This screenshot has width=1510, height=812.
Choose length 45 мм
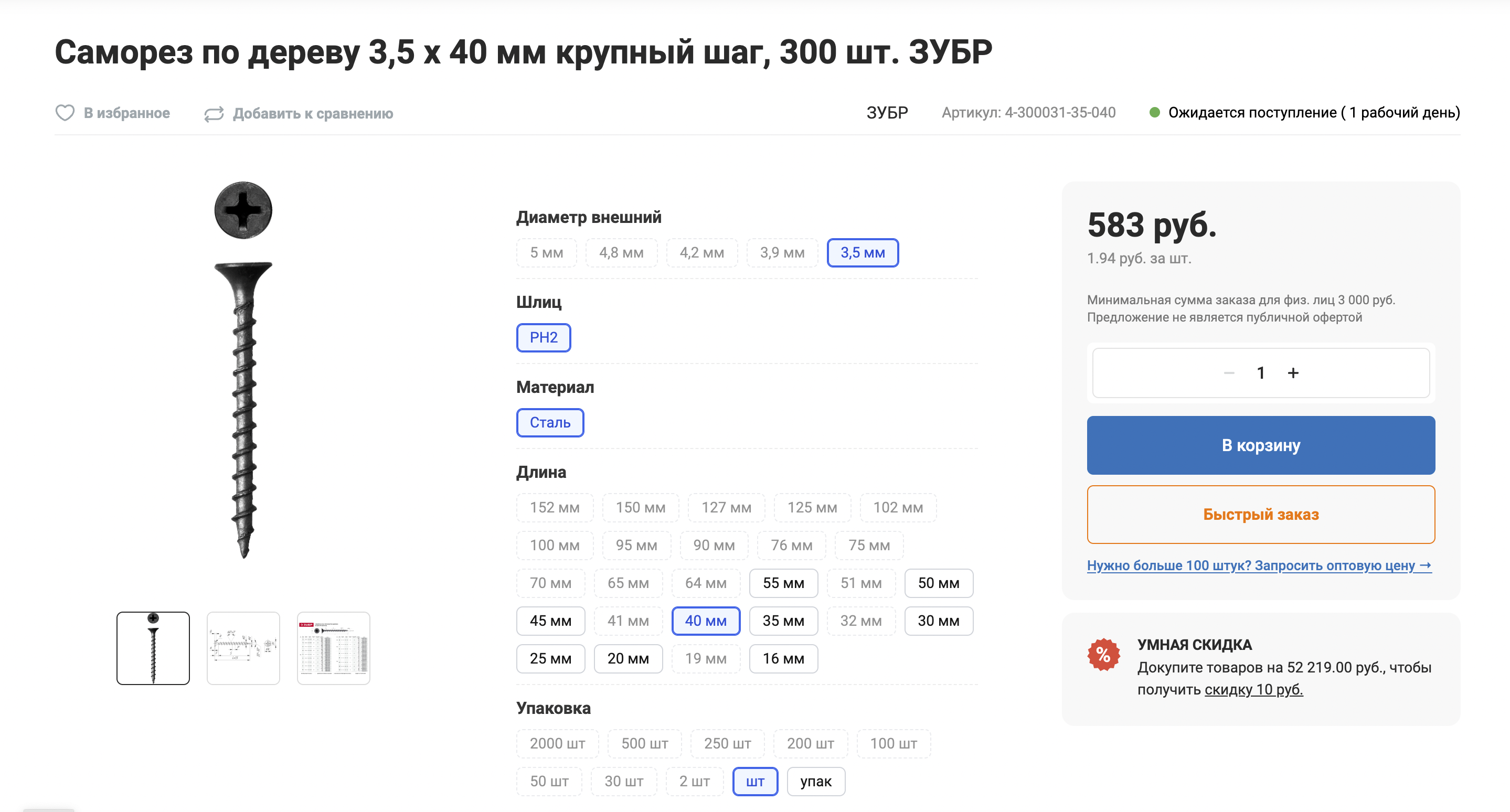(x=550, y=621)
